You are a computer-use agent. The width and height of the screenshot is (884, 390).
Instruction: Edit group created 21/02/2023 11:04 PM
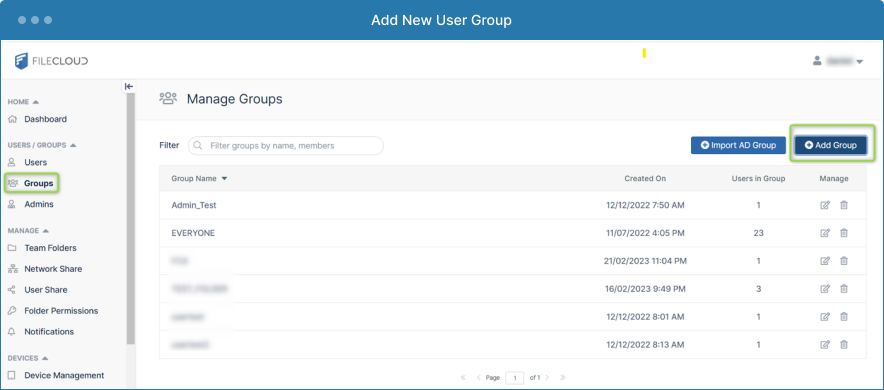pos(825,260)
